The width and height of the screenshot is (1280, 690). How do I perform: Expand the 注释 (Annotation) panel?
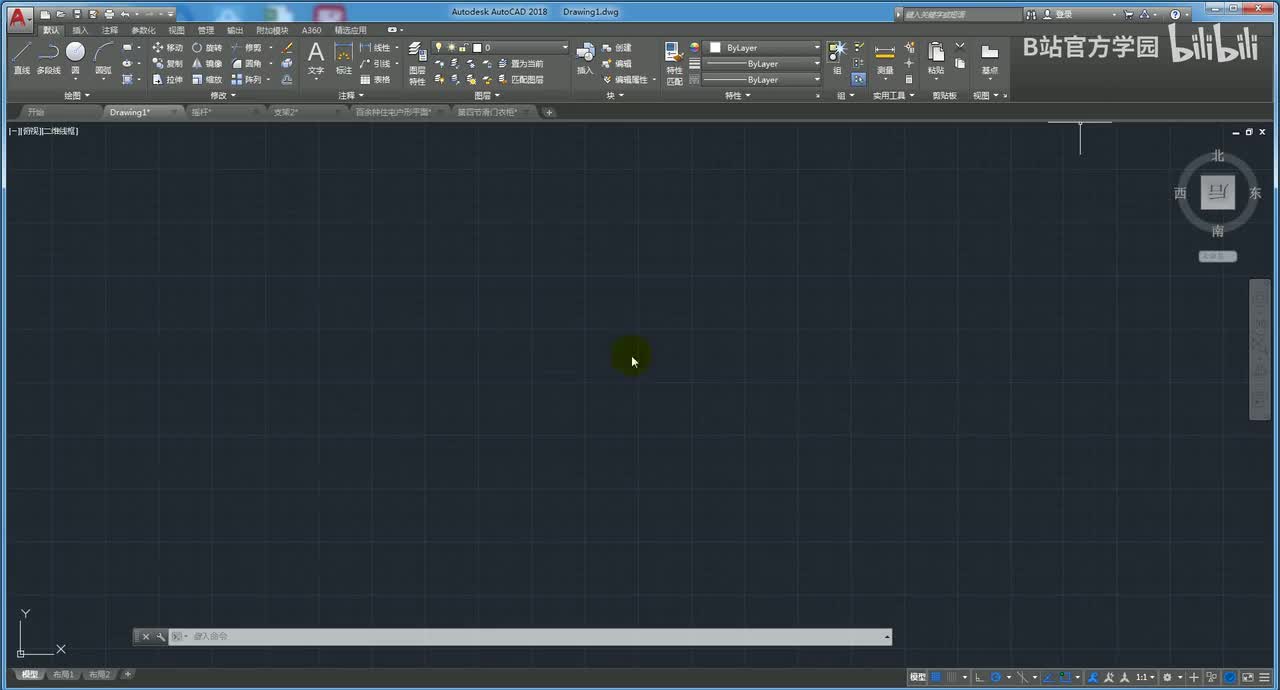click(x=351, y=96)
